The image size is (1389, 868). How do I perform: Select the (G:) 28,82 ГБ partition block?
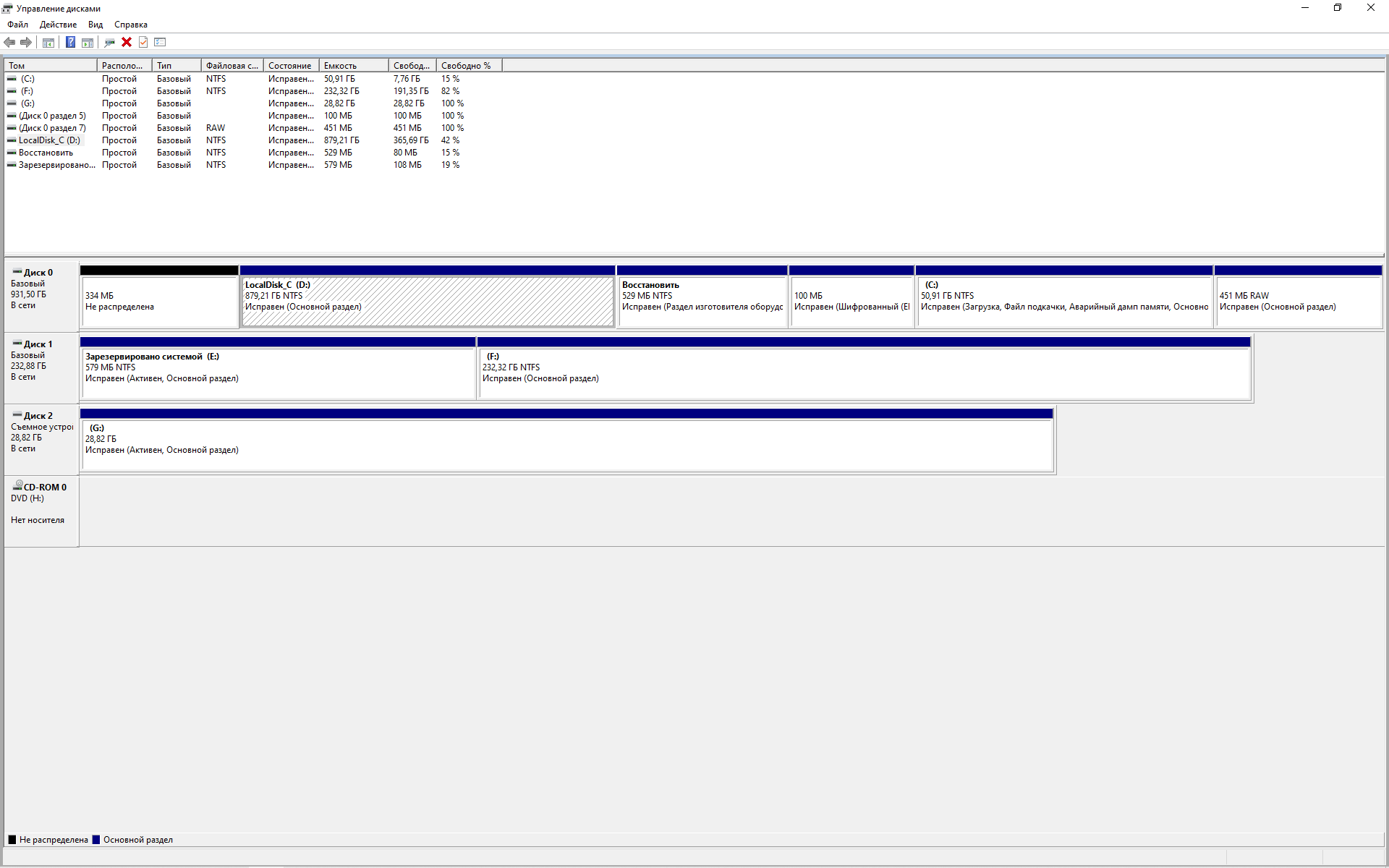click(566, 440)
